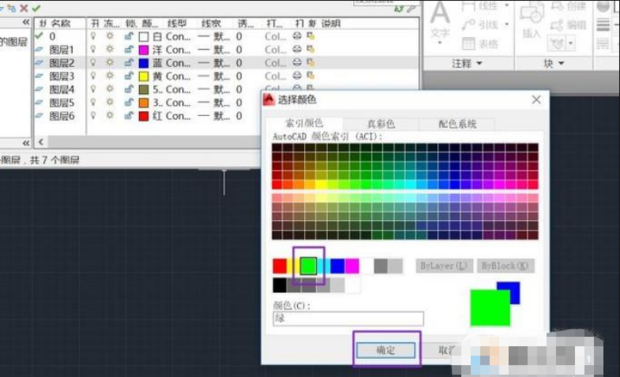620x377 pixels.
Task: Click the 确定 button
Action: pos(386,350)
